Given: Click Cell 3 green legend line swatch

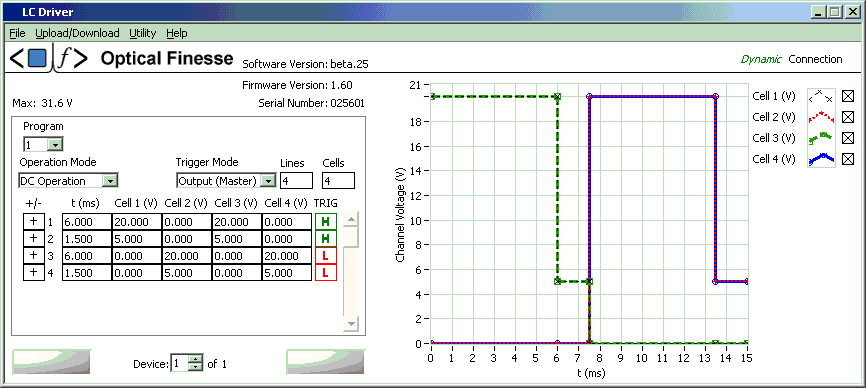Looking at the screenshot, I should coord(821,138).
